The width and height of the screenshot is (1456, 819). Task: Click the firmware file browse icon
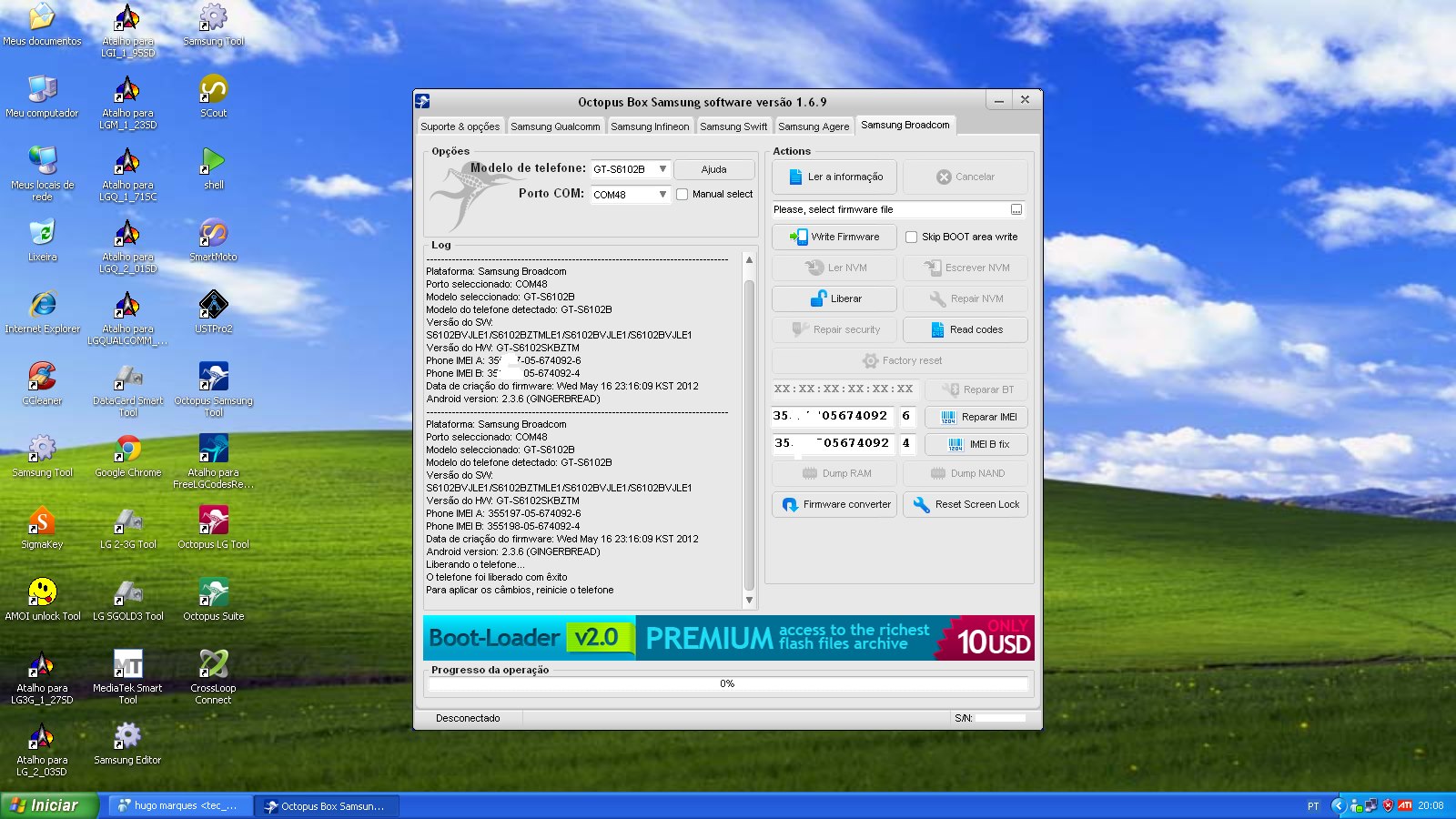[x=1016, y=210]
